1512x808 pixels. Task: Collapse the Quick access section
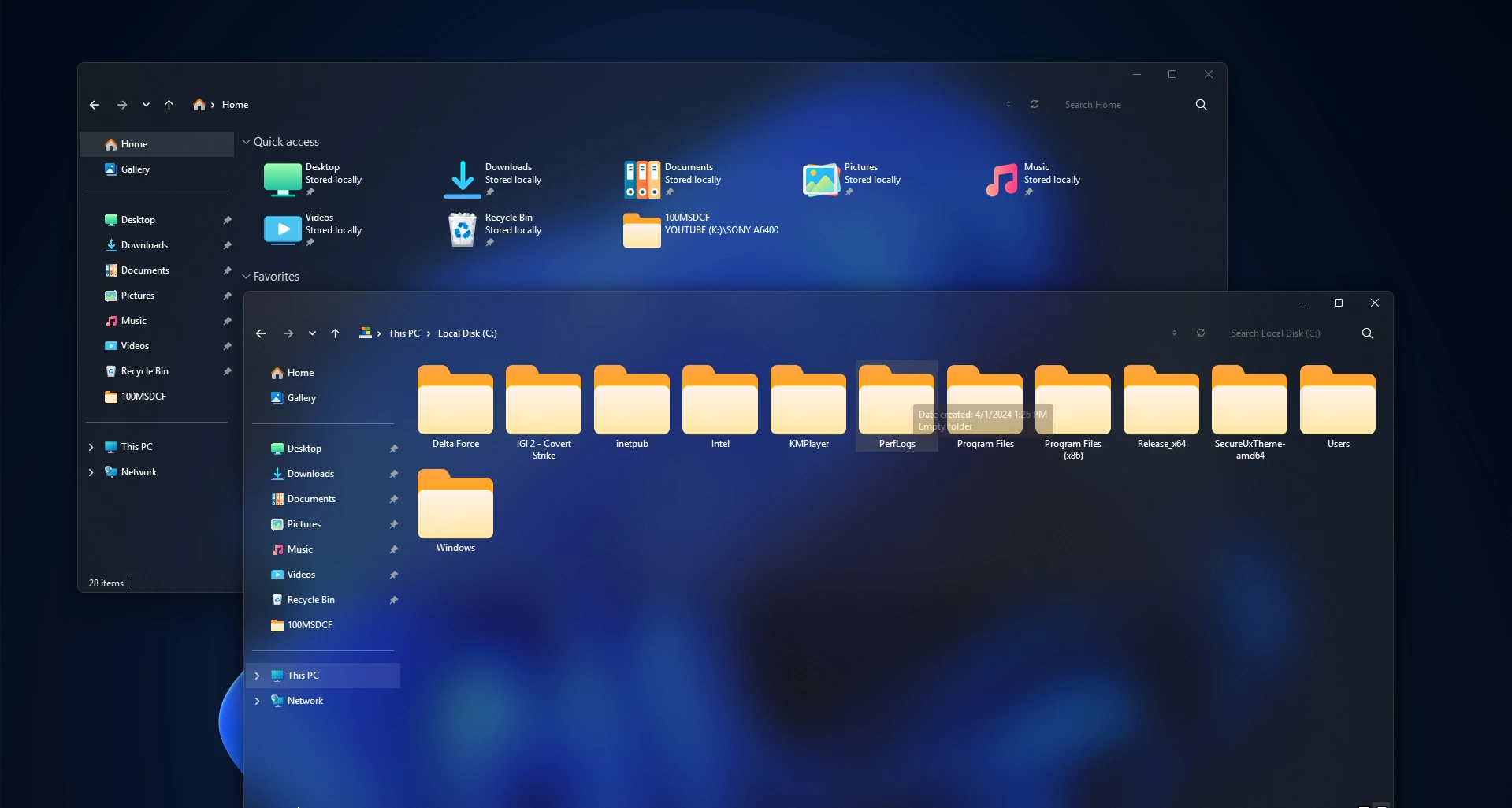[246, 142]
